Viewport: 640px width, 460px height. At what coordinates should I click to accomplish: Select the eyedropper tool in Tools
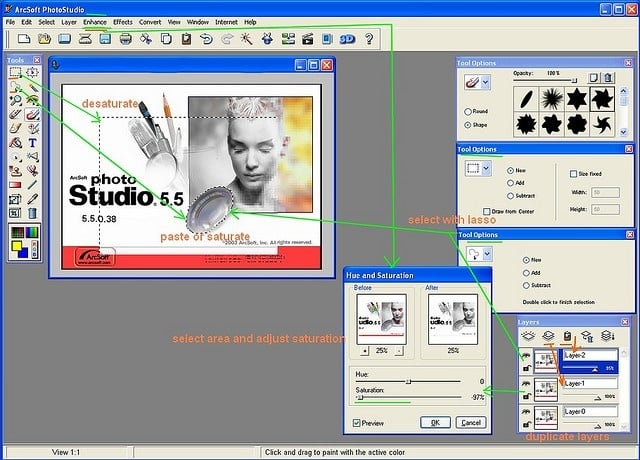pos(33,199)
